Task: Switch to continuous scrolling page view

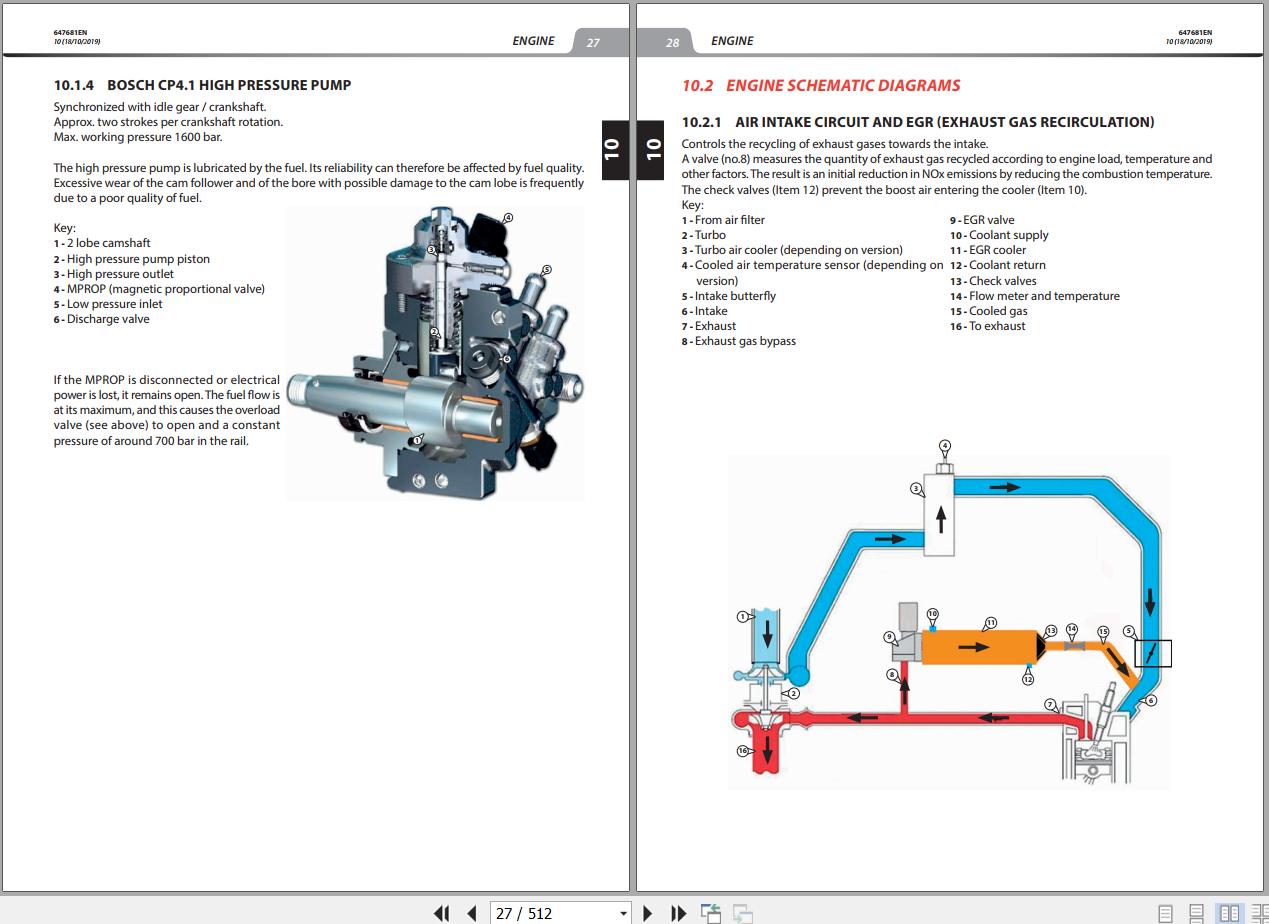Action: (x=1196, y=913)
